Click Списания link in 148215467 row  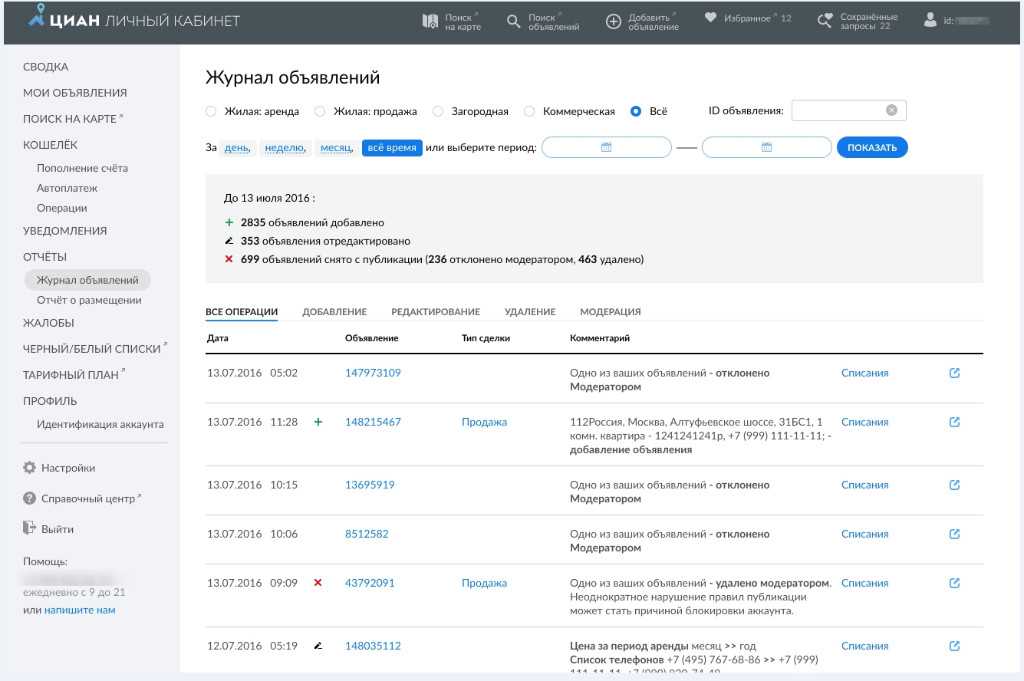(865, 422)
